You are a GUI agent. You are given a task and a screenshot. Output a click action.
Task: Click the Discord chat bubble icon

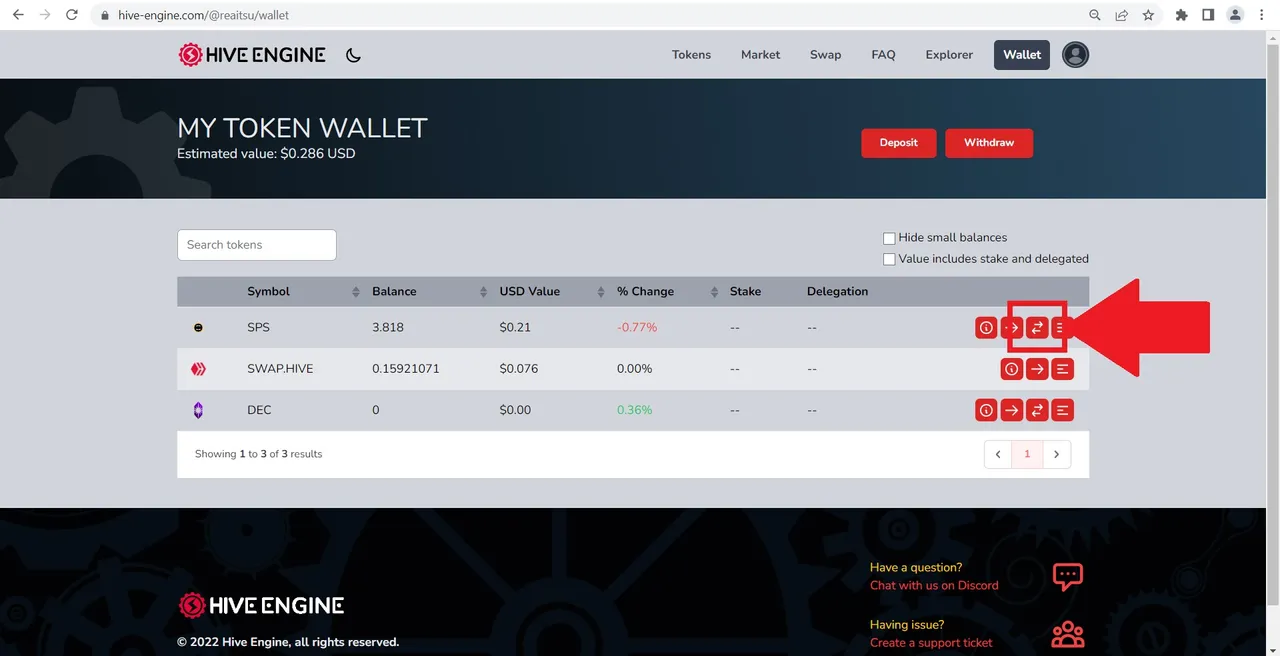click(x=1068, y=576)
